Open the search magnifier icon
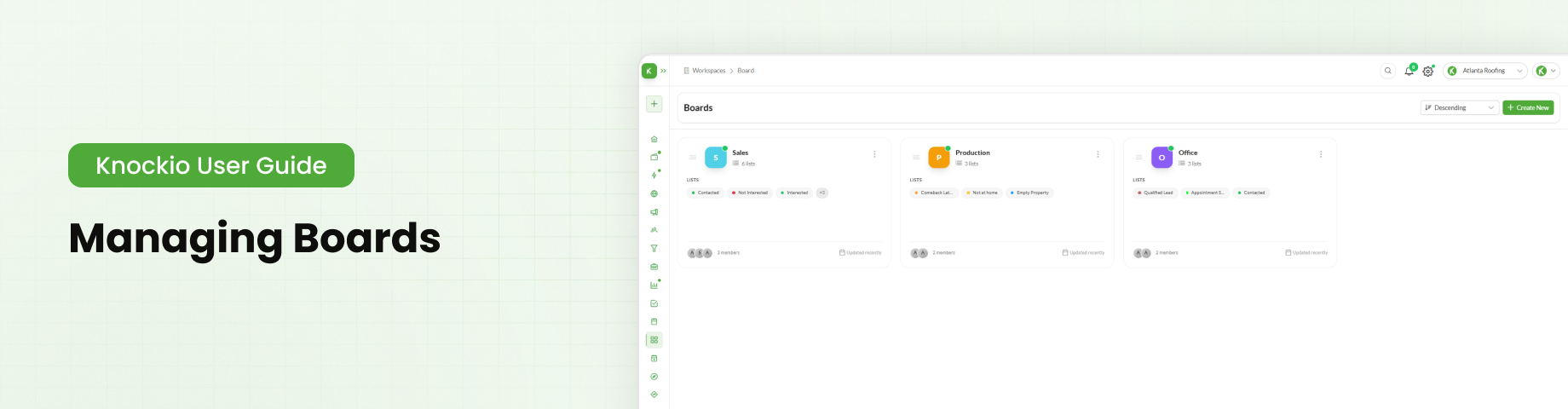The image size is (1568, 409). tap(1387, 71)
